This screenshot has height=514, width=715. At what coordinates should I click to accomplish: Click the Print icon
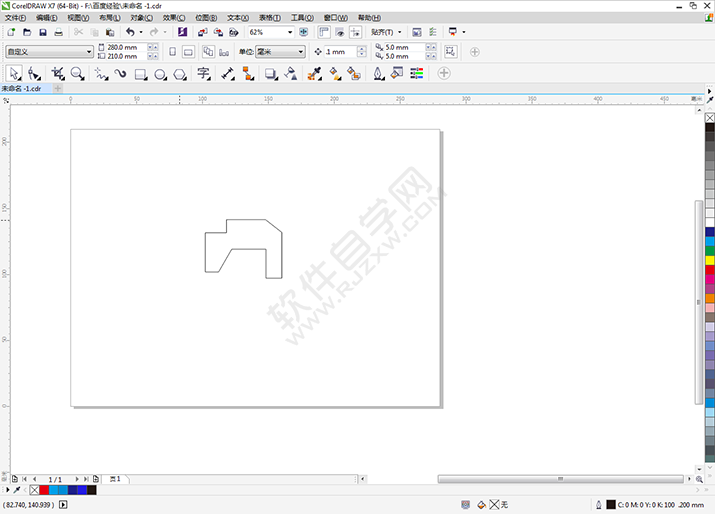pyautogui.click(x=60, y=32)
